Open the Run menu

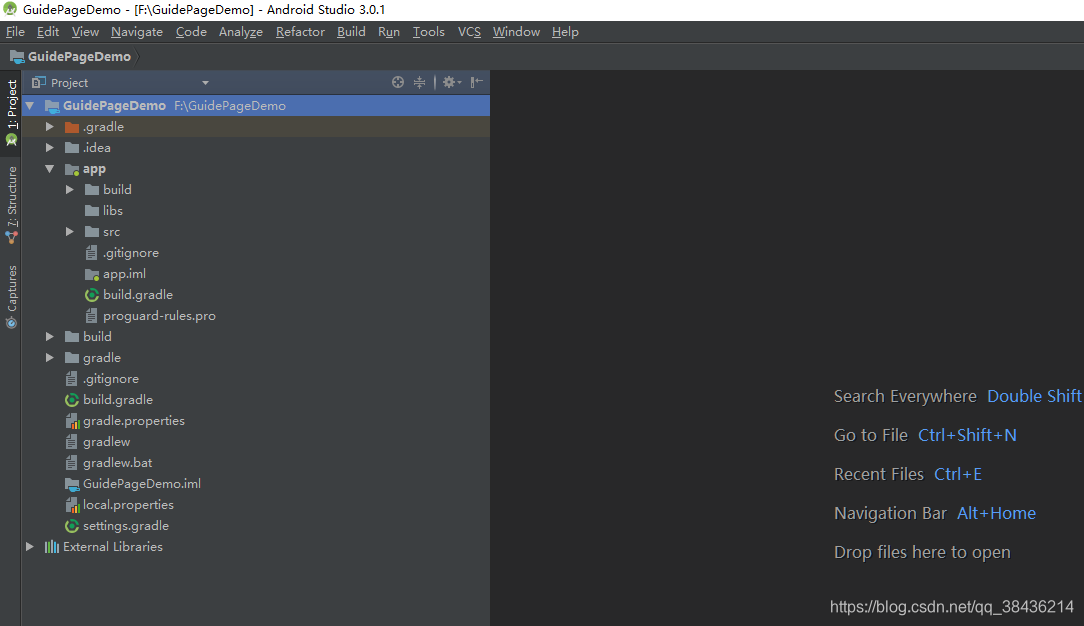click(x=389, y=32)
